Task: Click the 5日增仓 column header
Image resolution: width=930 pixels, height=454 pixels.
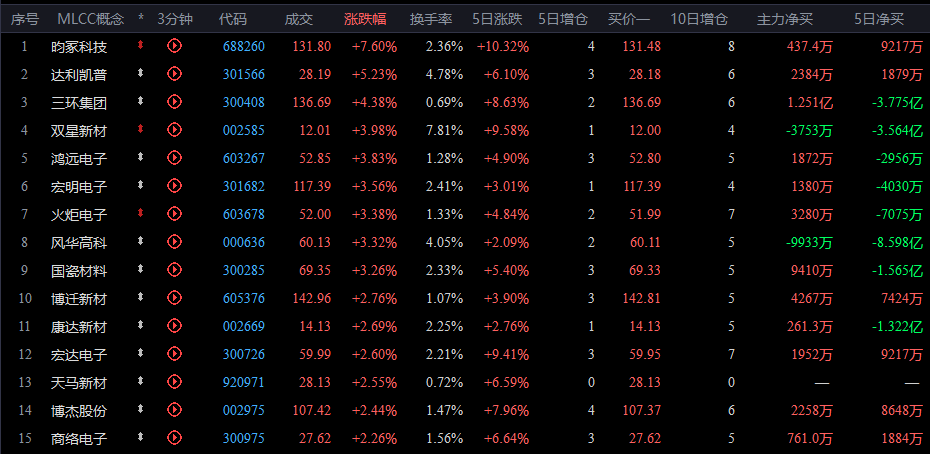Action: coord(563,19)
